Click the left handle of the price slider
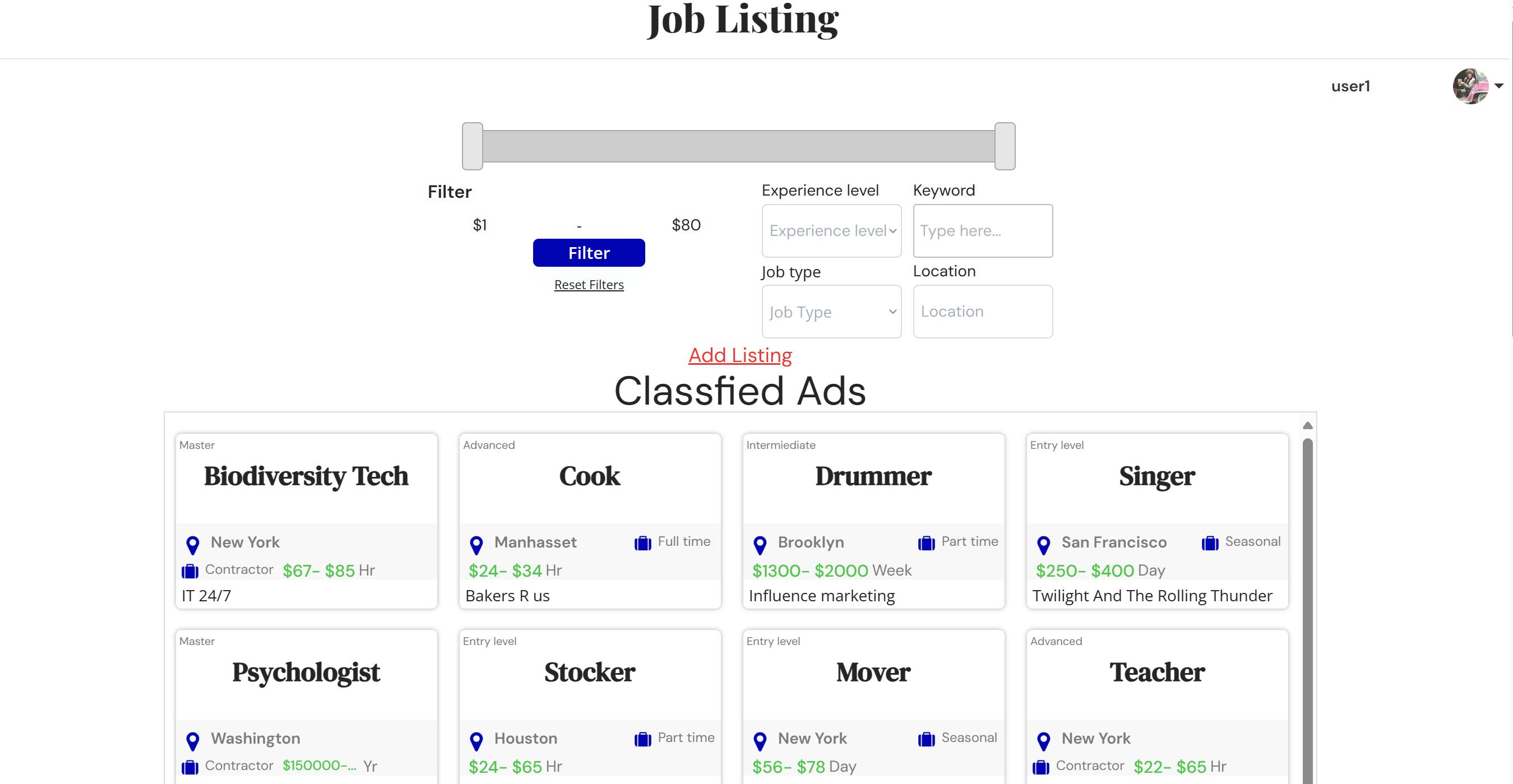 (471, 146)
